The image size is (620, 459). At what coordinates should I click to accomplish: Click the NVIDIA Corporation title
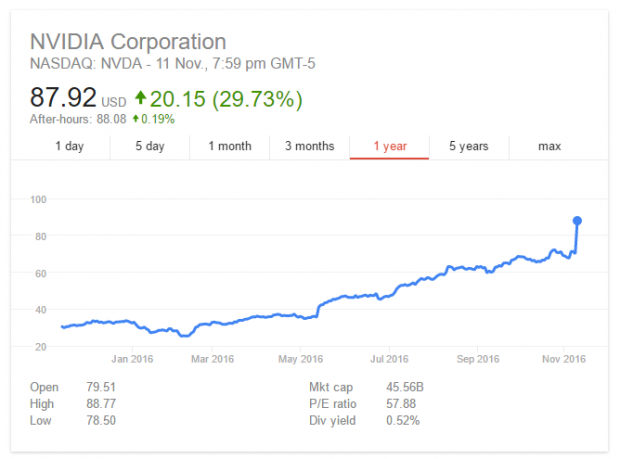click(128, 42)
